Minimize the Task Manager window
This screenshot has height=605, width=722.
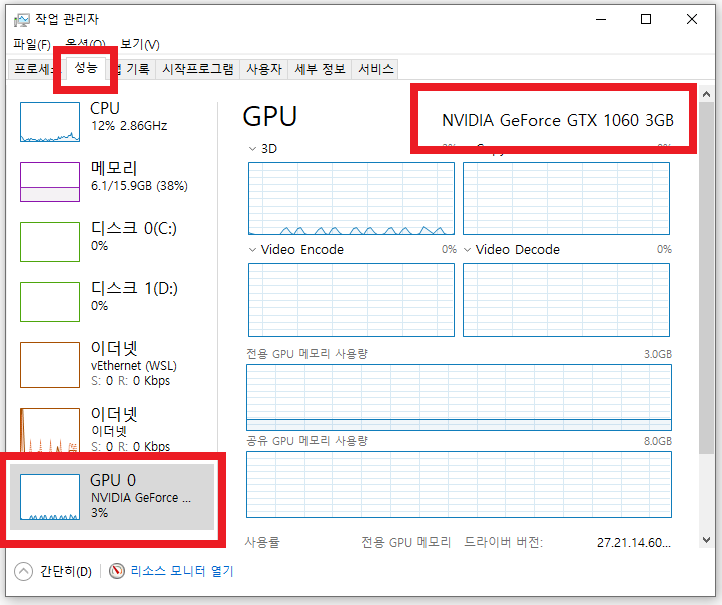(x=601, y=19)
